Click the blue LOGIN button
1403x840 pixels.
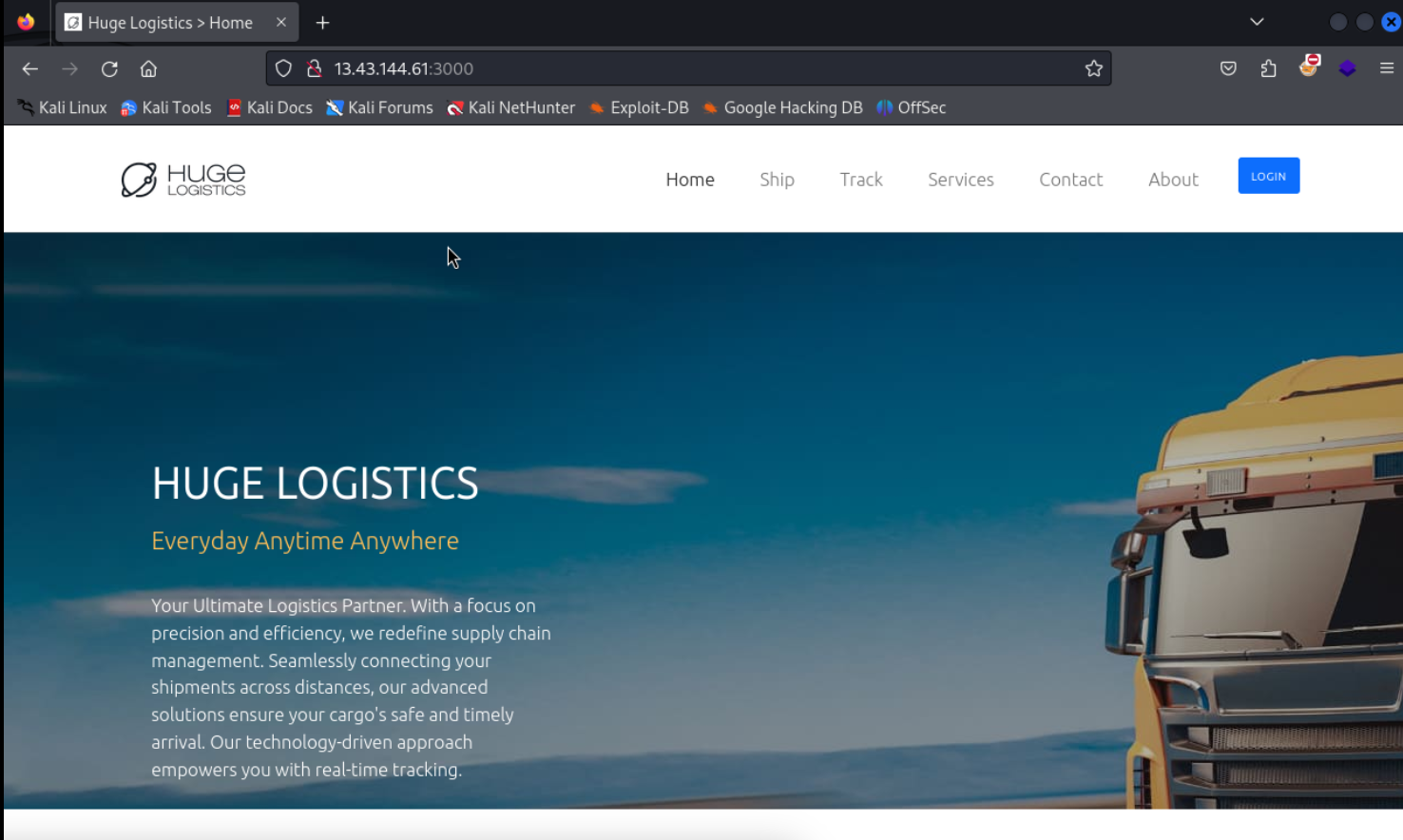tap(1268, 176)
